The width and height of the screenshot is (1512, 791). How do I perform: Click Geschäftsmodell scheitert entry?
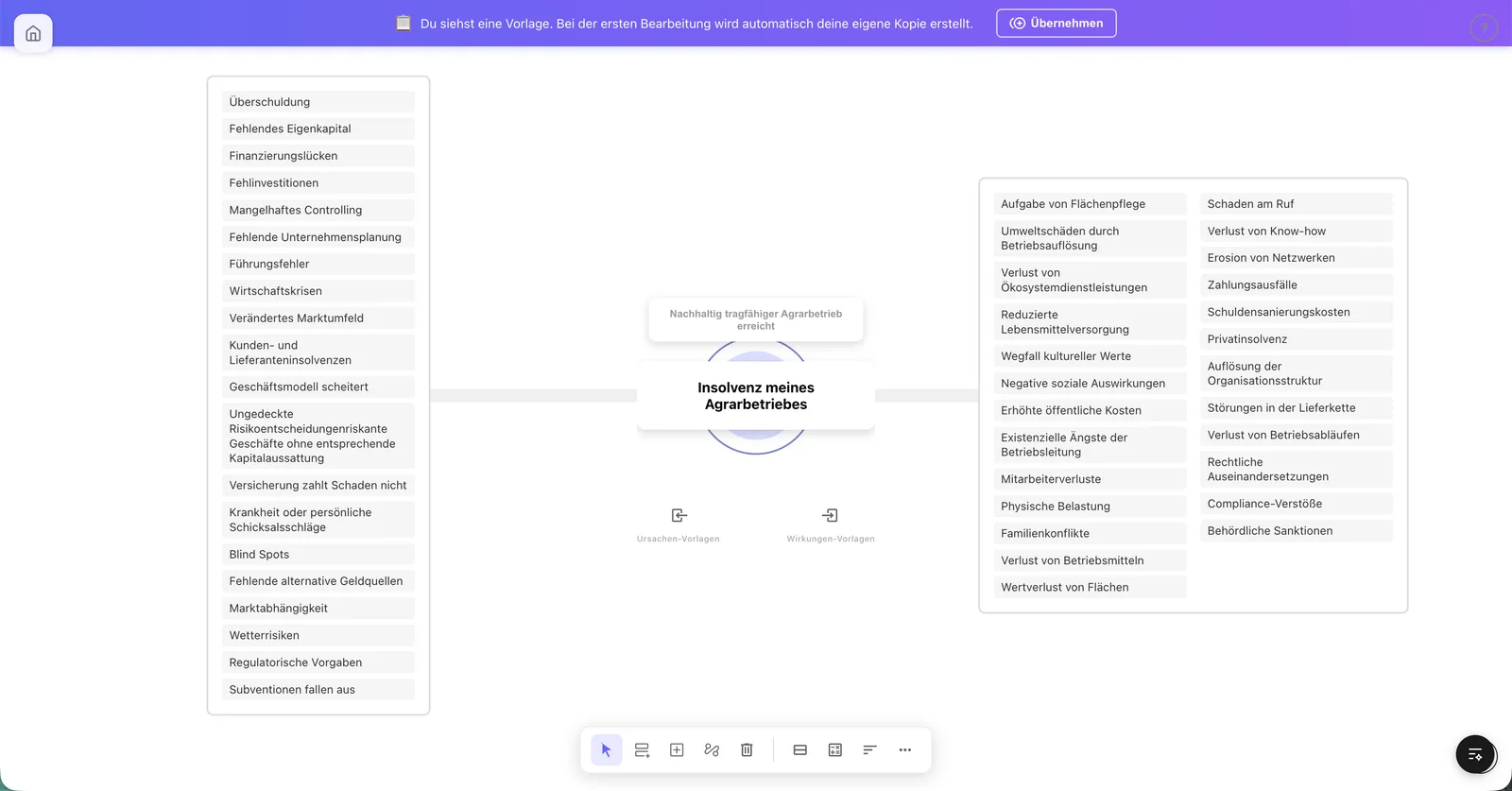318,387
